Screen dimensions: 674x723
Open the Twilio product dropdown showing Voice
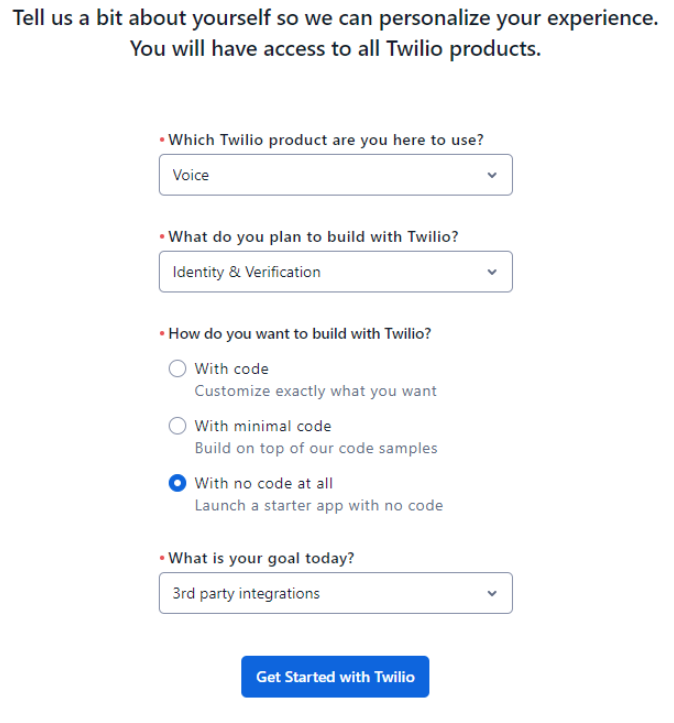[336, 175]
